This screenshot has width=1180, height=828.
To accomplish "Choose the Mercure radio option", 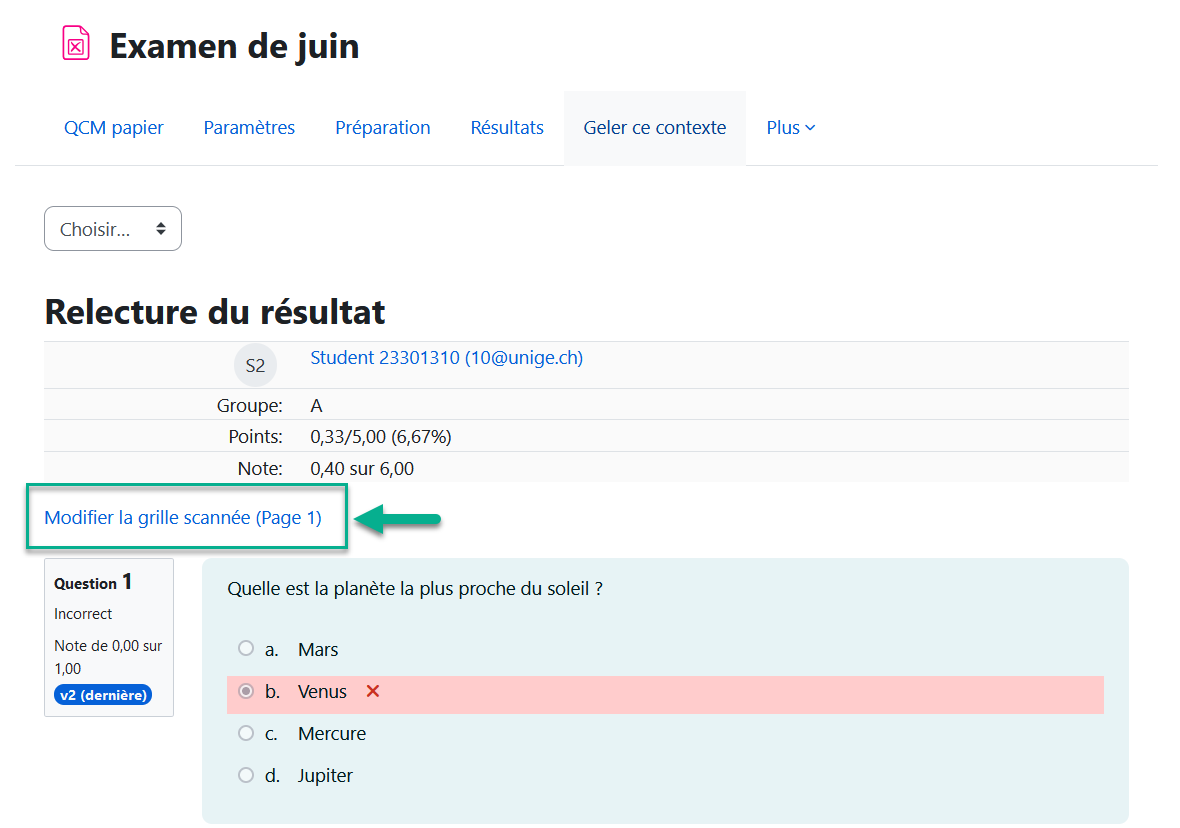I will tap(246, 733).
